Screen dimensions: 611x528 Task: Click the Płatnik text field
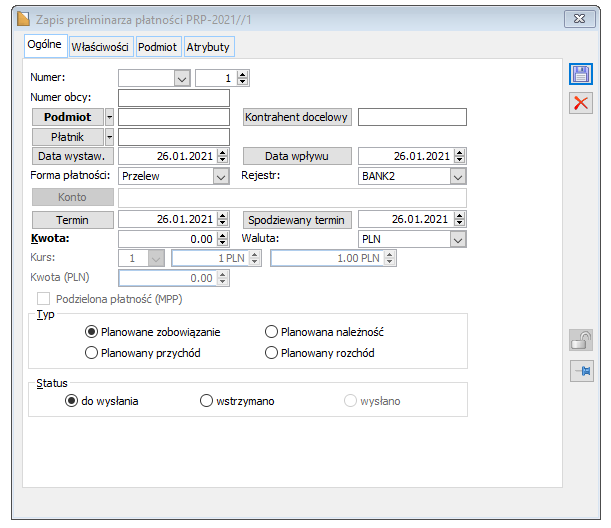coord(174,137)
